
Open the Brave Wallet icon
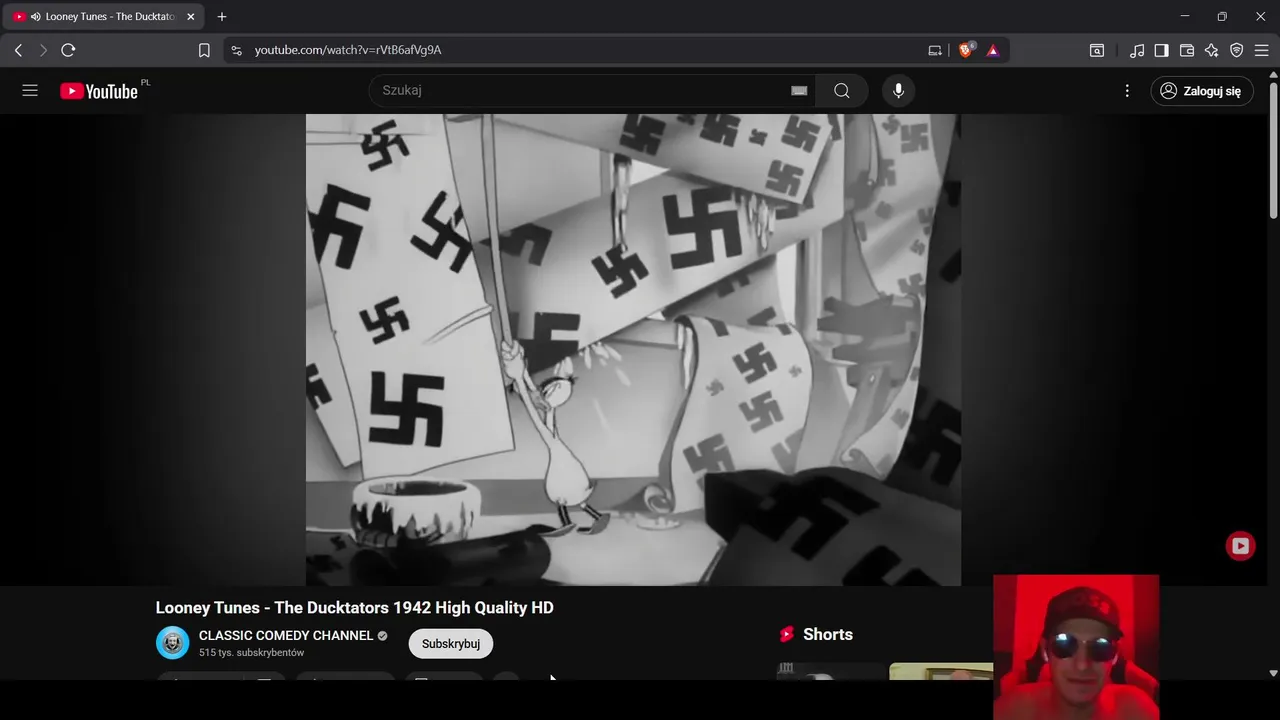1187,50
